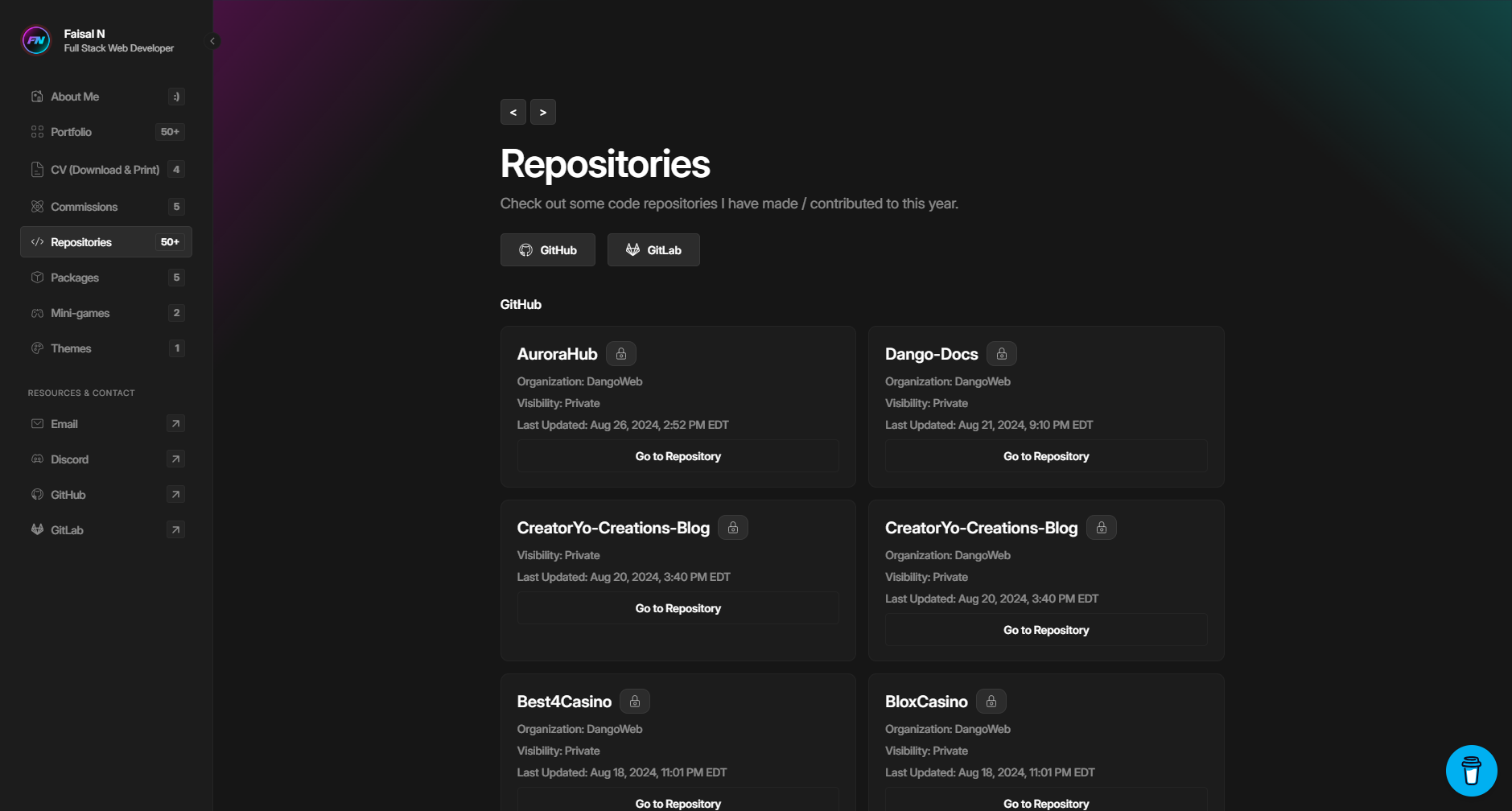Click the lock icon on BloxCasino card
1512x811 pixels.
coord(991,701)
